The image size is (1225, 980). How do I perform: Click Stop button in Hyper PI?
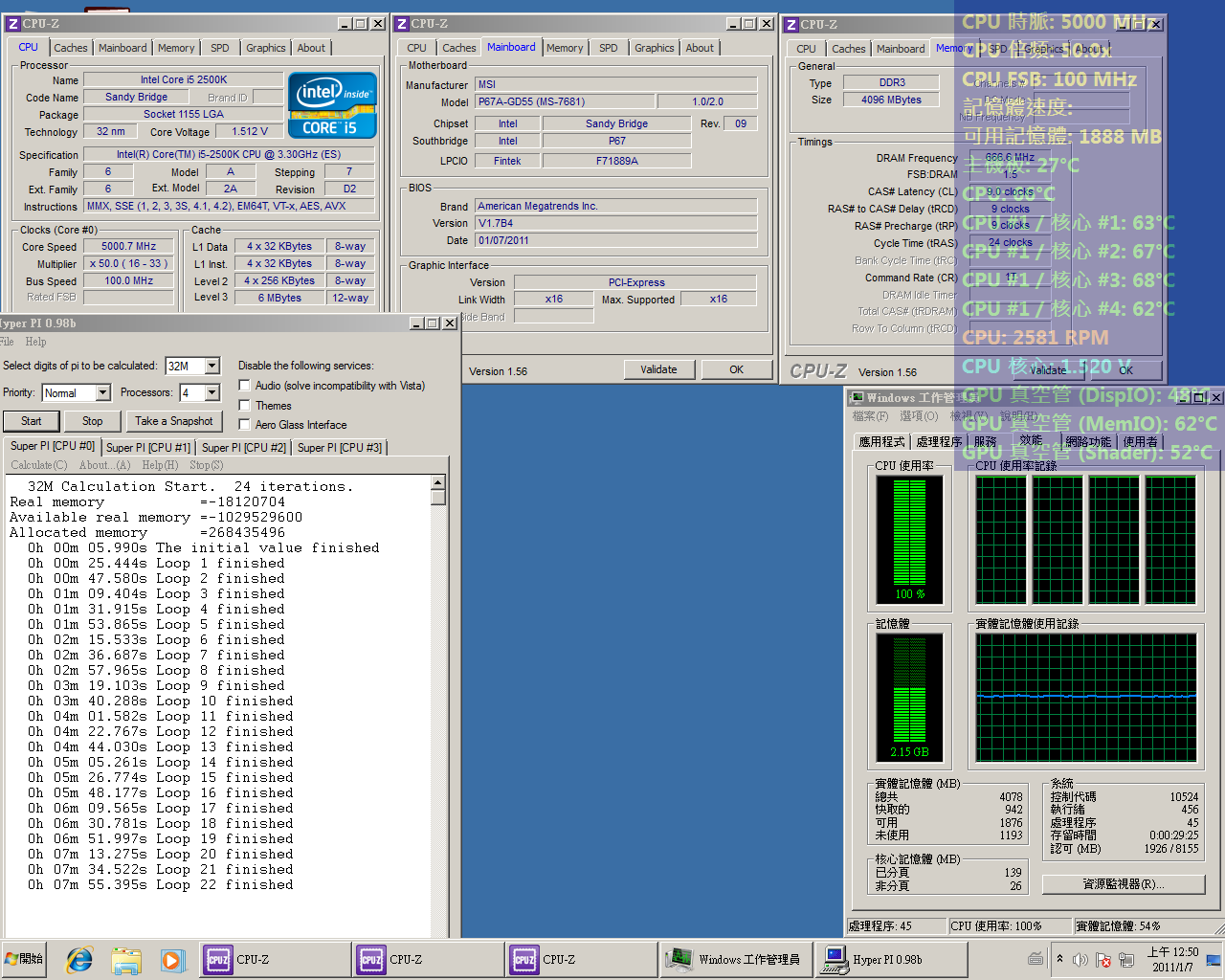coord(93,421)
